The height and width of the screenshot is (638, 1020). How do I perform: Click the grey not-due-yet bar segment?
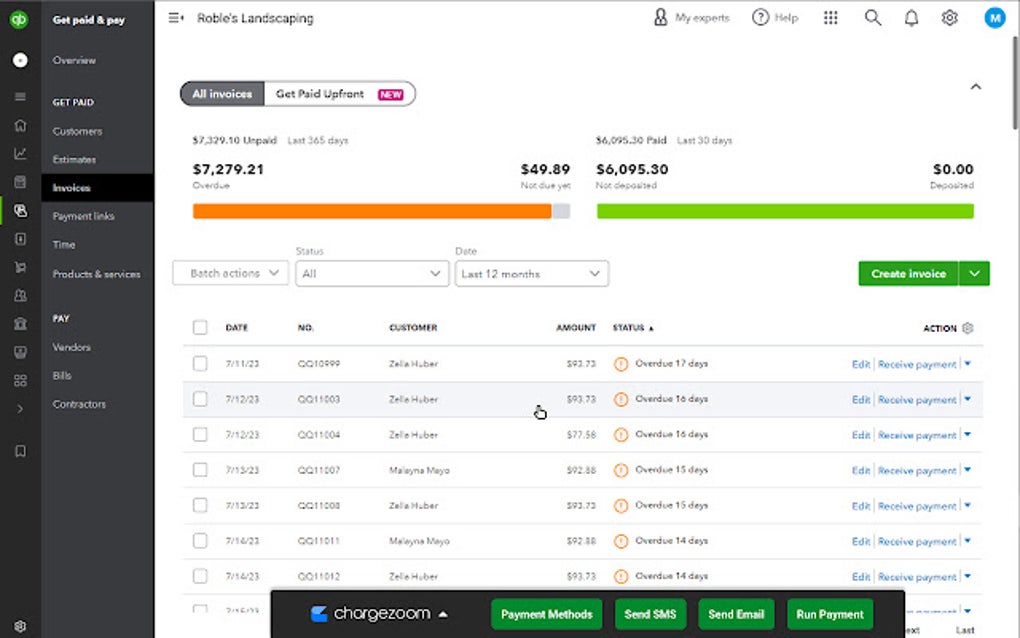561,211
